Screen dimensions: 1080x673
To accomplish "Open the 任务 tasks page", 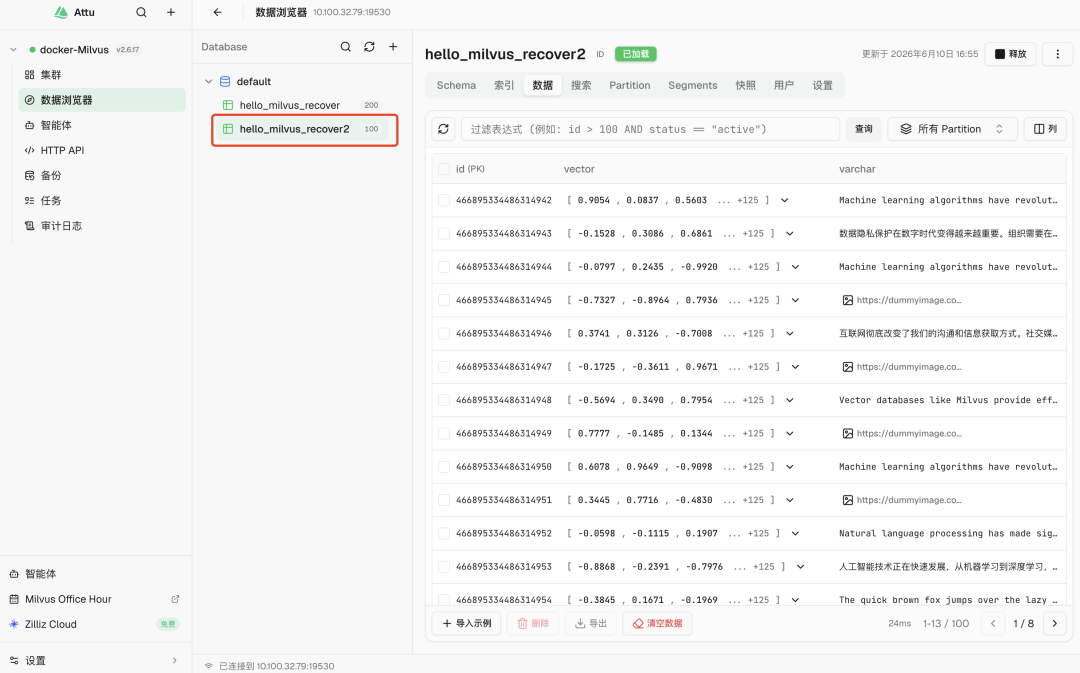I will 102,200.
